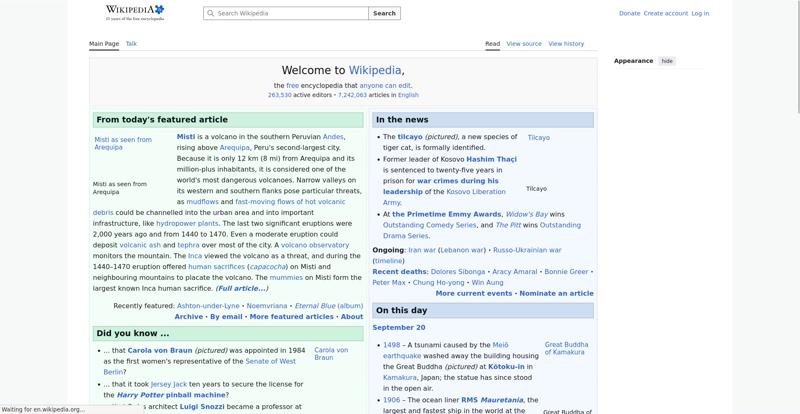Select the Read tab
800x414 pixels.
(492, 44)
